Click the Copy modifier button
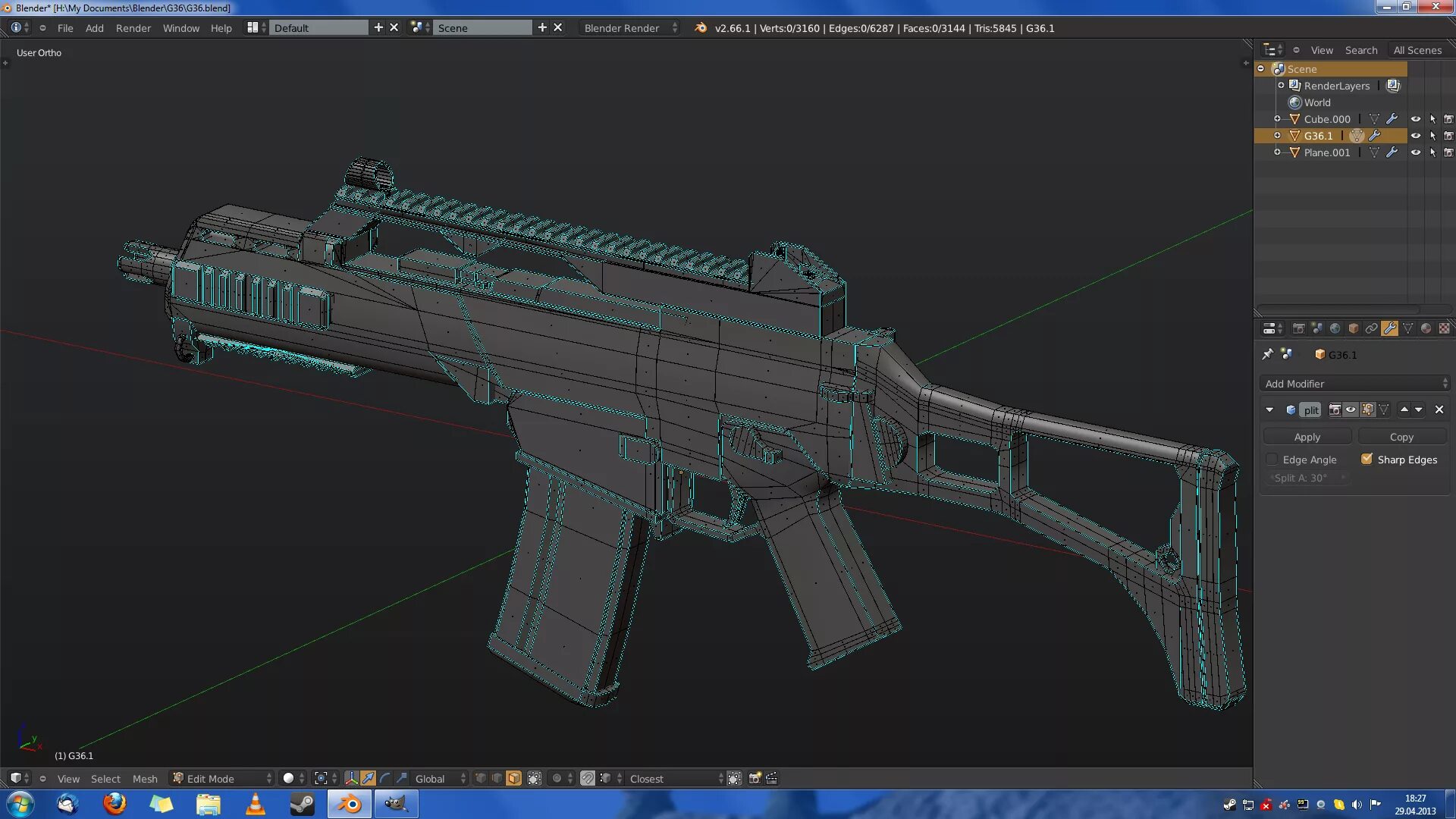Image resolution: width=1456 pixels, height=819 pixels. click(1401, 437)
